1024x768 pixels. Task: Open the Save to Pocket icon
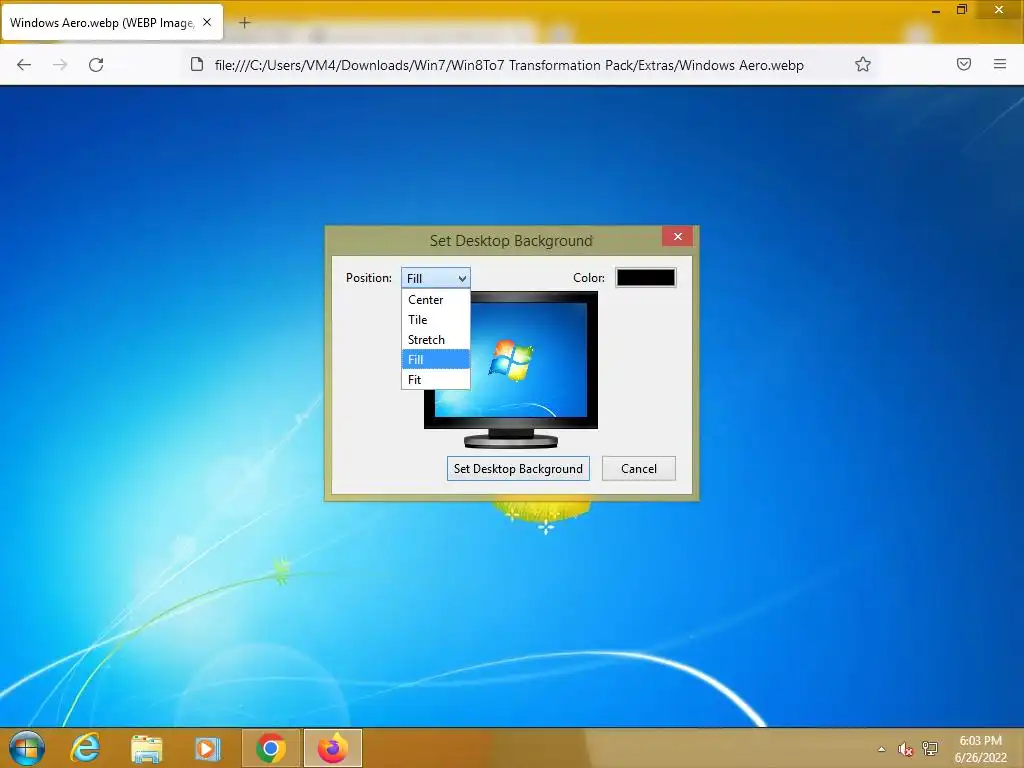(964, 64)
